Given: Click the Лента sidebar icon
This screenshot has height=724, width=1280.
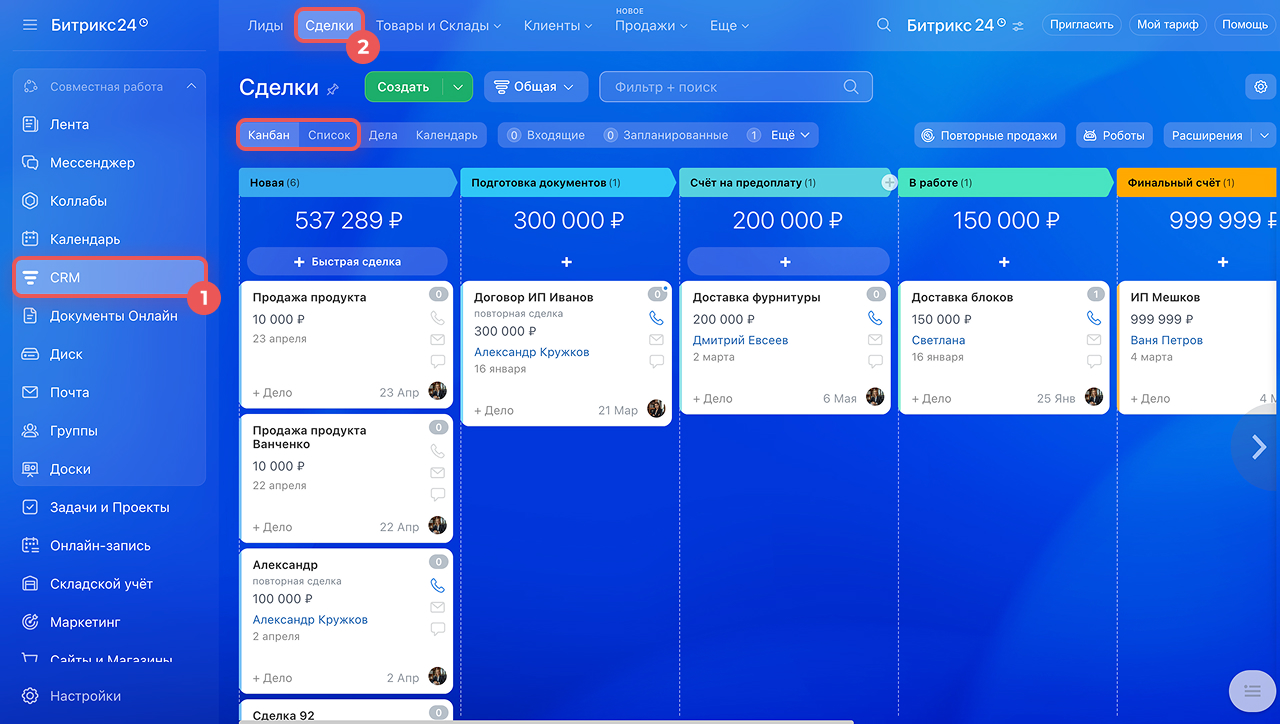Looking at the screenshot, I should 30,124.
